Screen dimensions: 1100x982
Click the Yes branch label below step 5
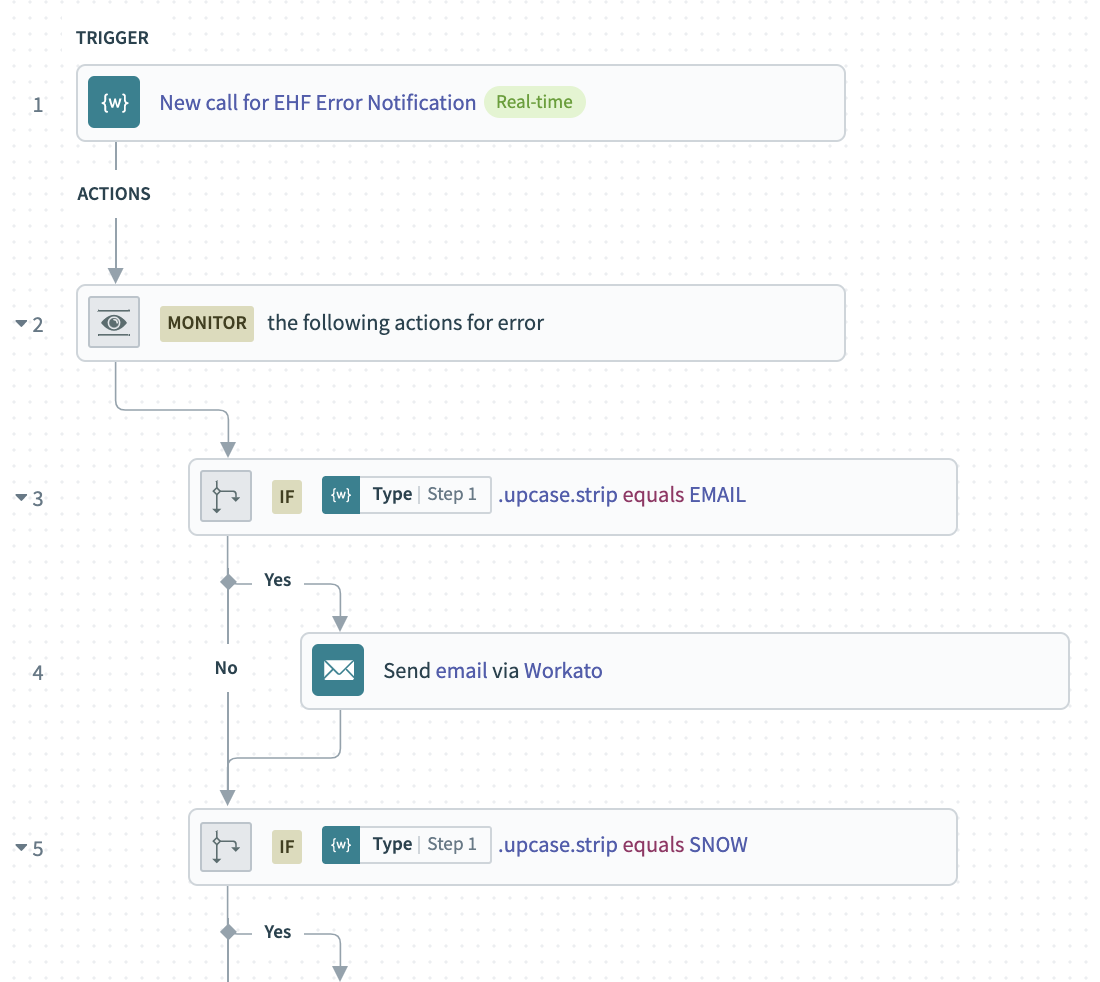coord(277,931)
